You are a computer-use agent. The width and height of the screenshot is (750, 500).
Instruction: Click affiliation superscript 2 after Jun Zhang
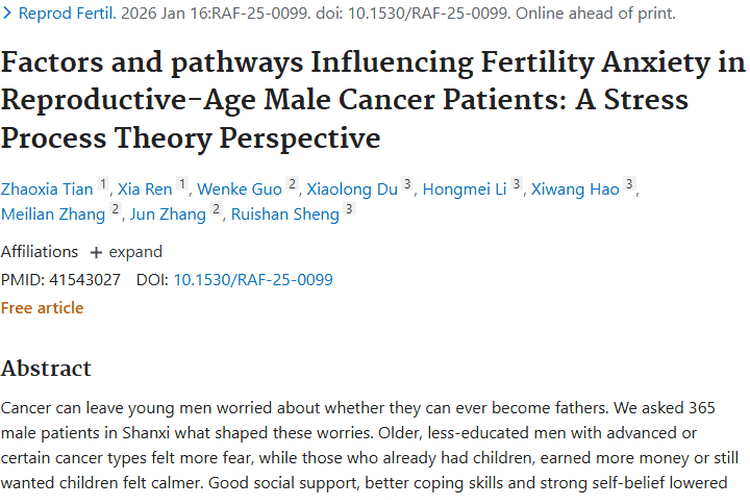[x=215, y=211]
